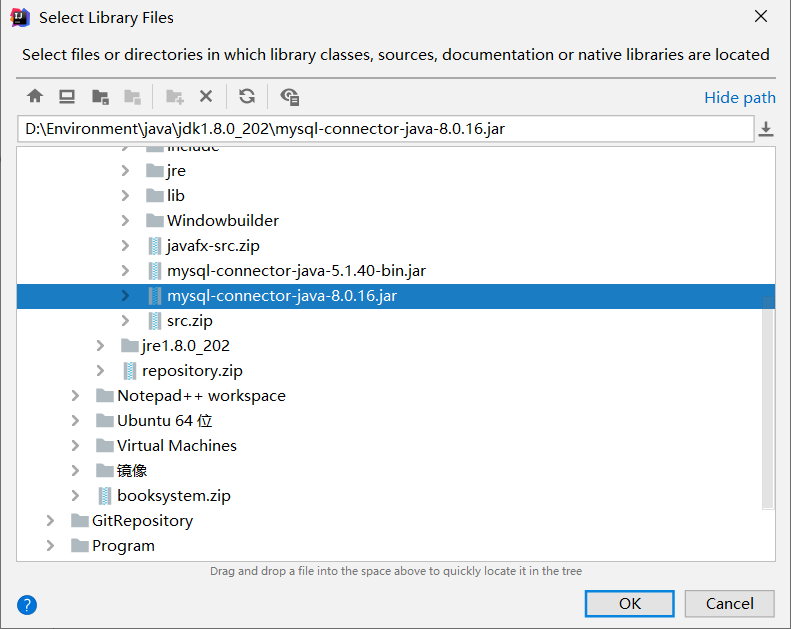
Task: Click the src.zip archive icon
Action: pos(155,321)
